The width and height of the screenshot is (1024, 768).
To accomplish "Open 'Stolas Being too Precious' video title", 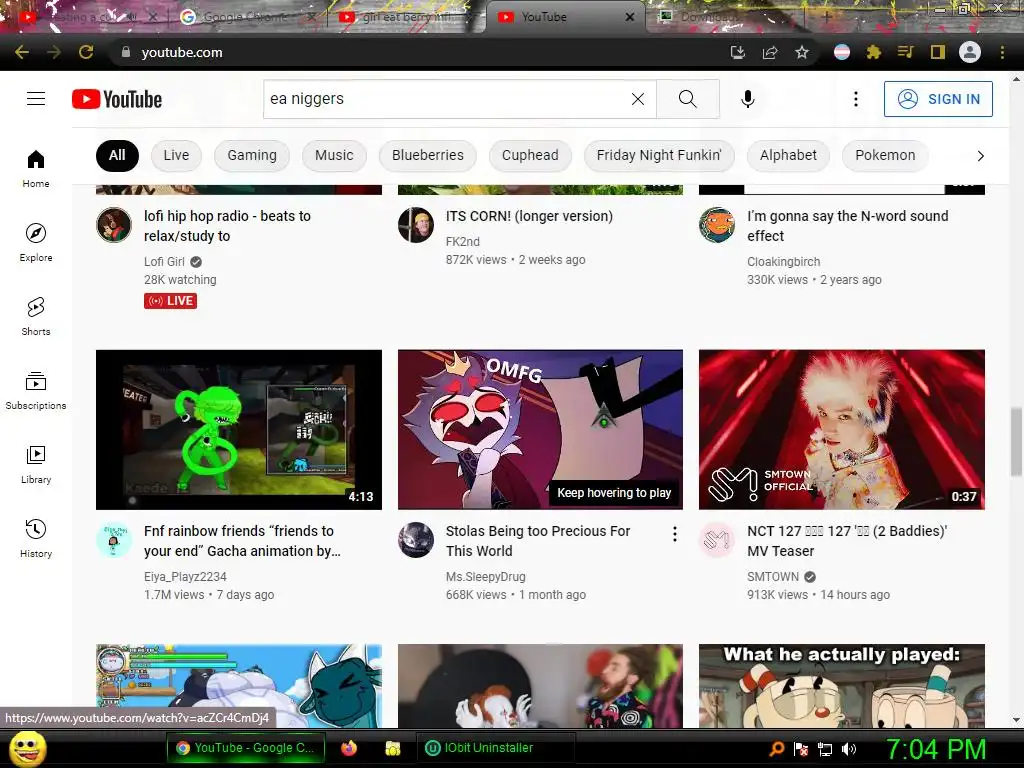I will (x=538, y=541).
